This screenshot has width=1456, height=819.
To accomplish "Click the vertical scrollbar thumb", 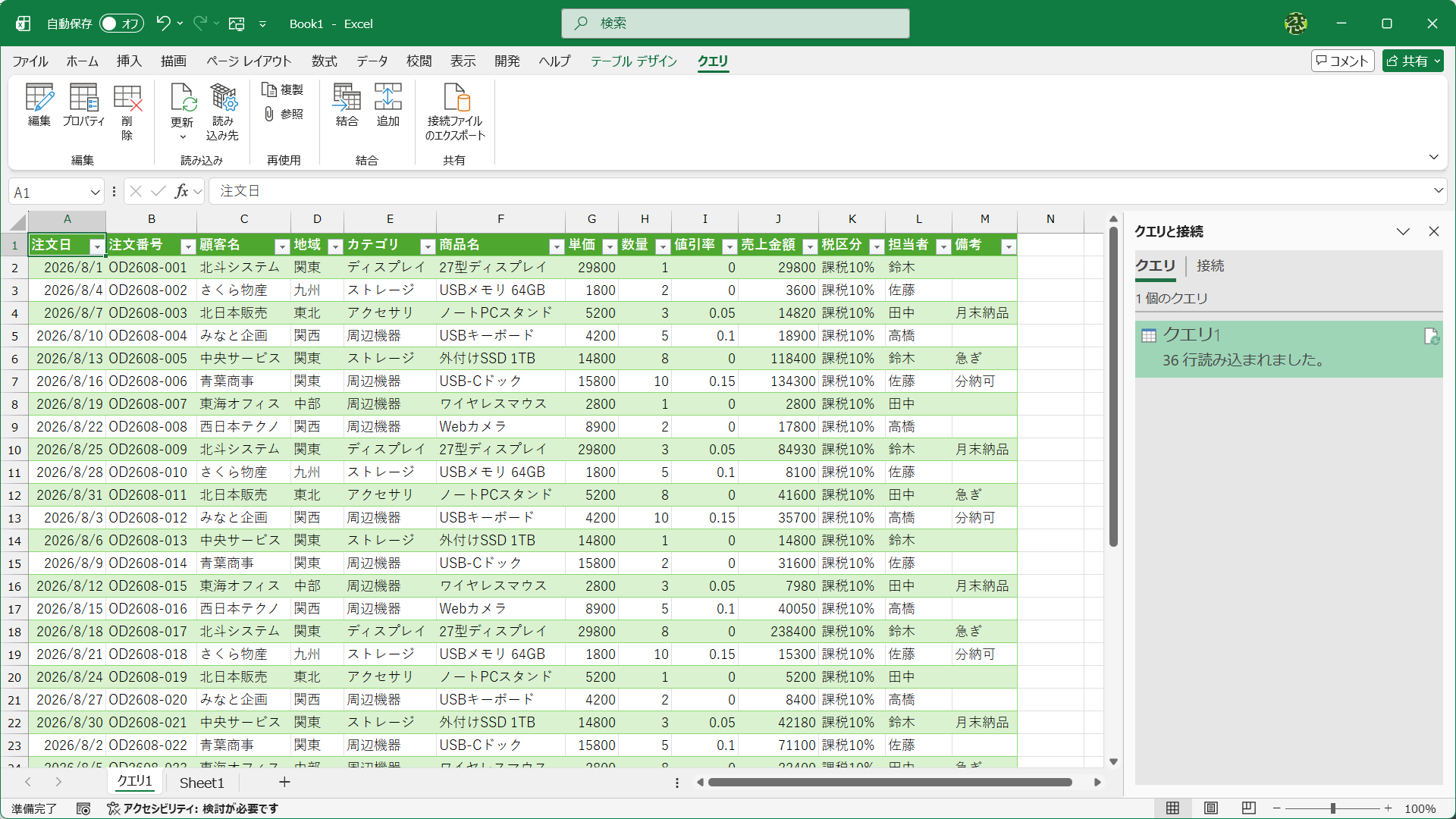I will tap(1113, 387).
